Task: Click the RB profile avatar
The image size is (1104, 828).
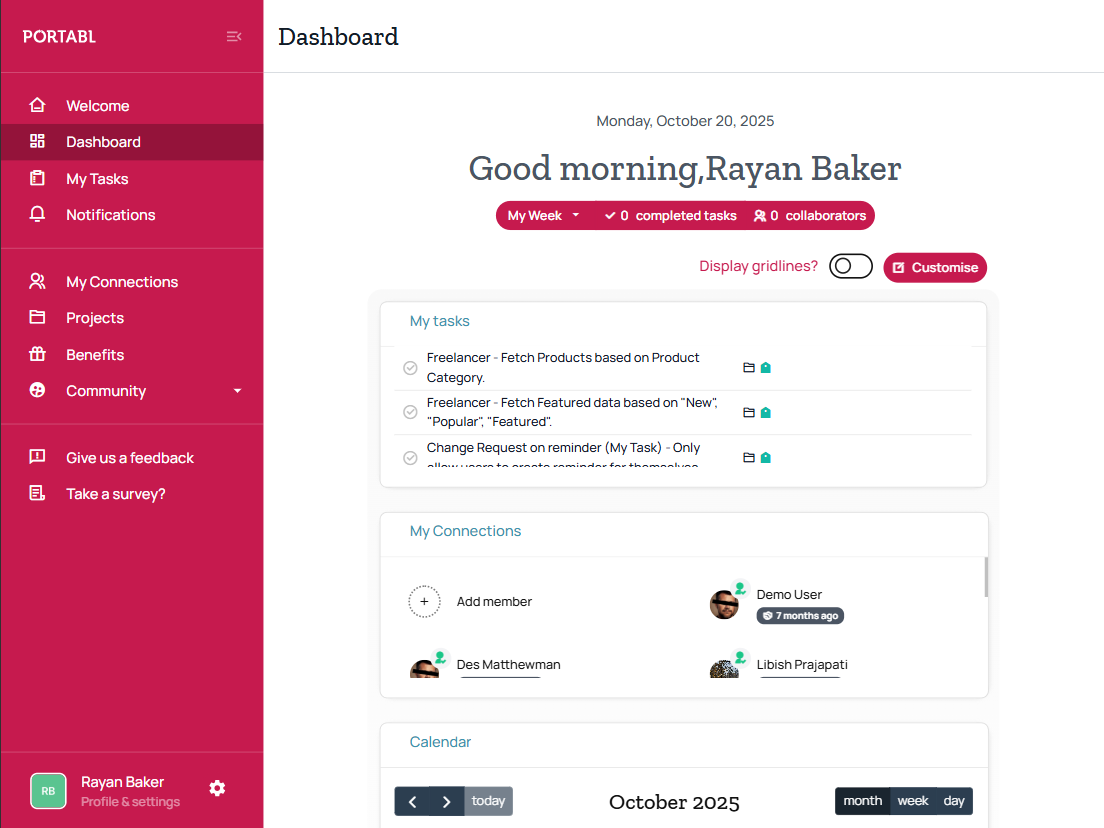Action: click(x=48, y=790)
